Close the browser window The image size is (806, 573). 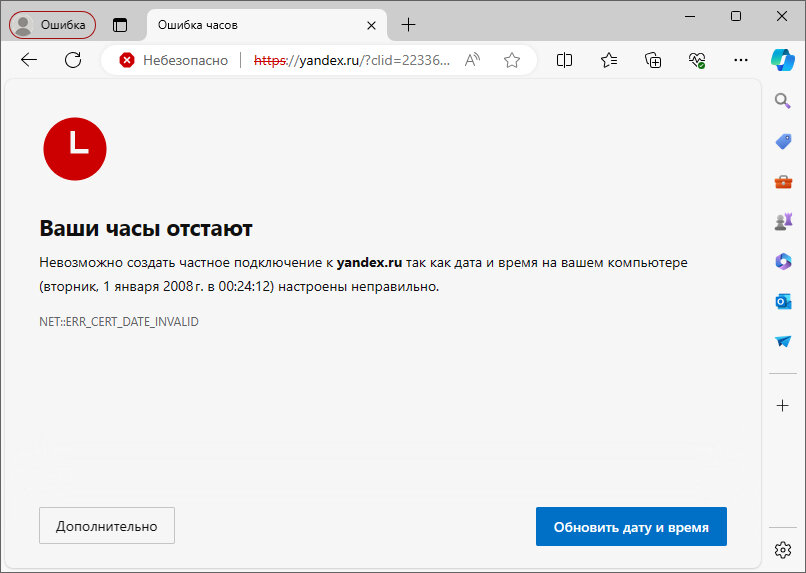[782, 16]
